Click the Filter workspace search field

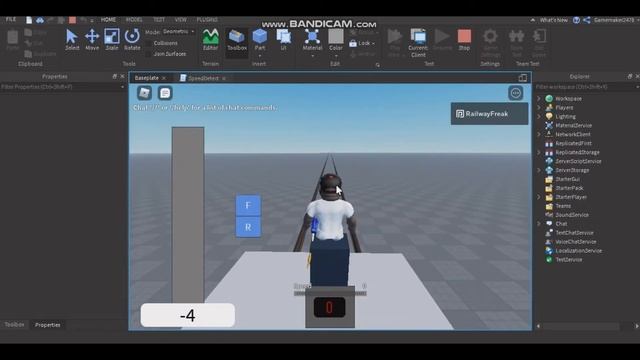pos(586,87)
